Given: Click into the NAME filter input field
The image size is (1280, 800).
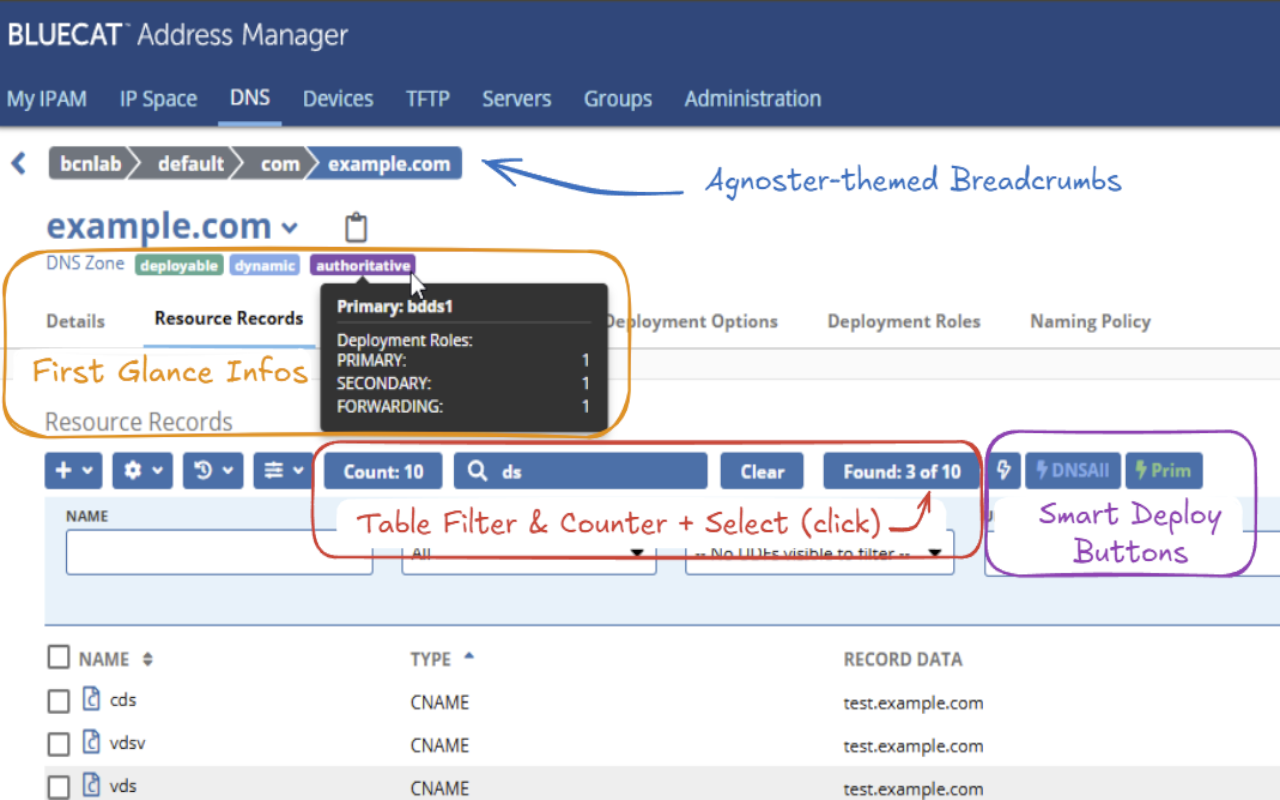Looking at the screenshot, I should point(219,553).
